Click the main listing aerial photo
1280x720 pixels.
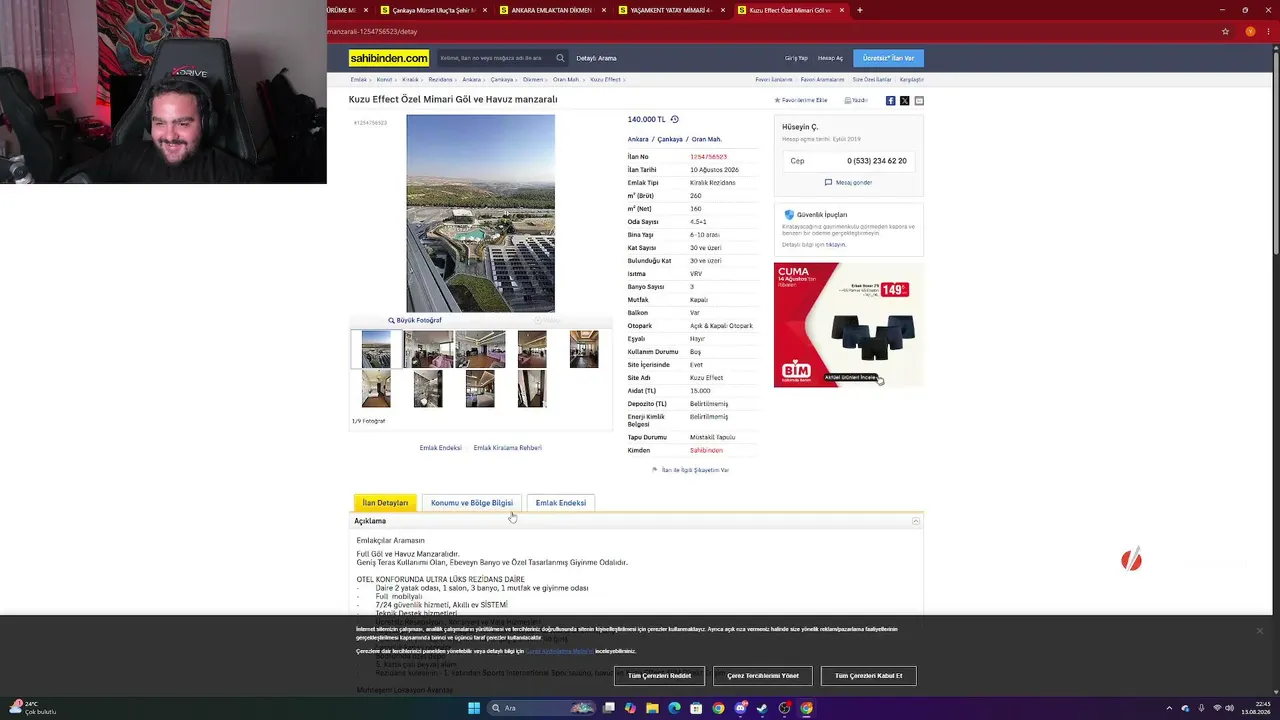[480, 213]
